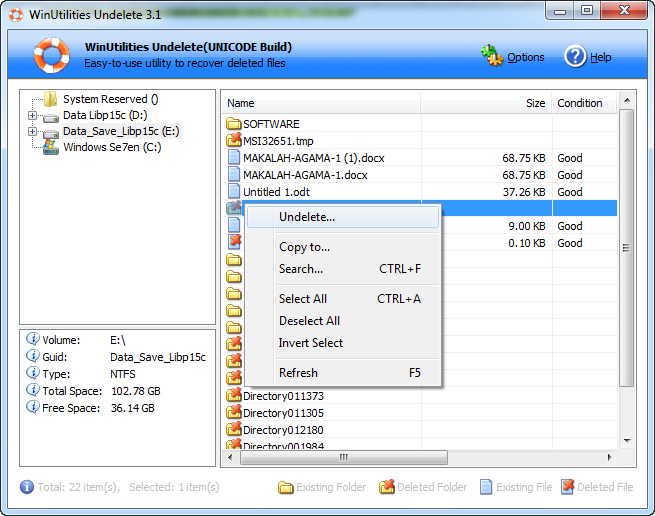Open the Help link
655x516 pixels.
601,57
